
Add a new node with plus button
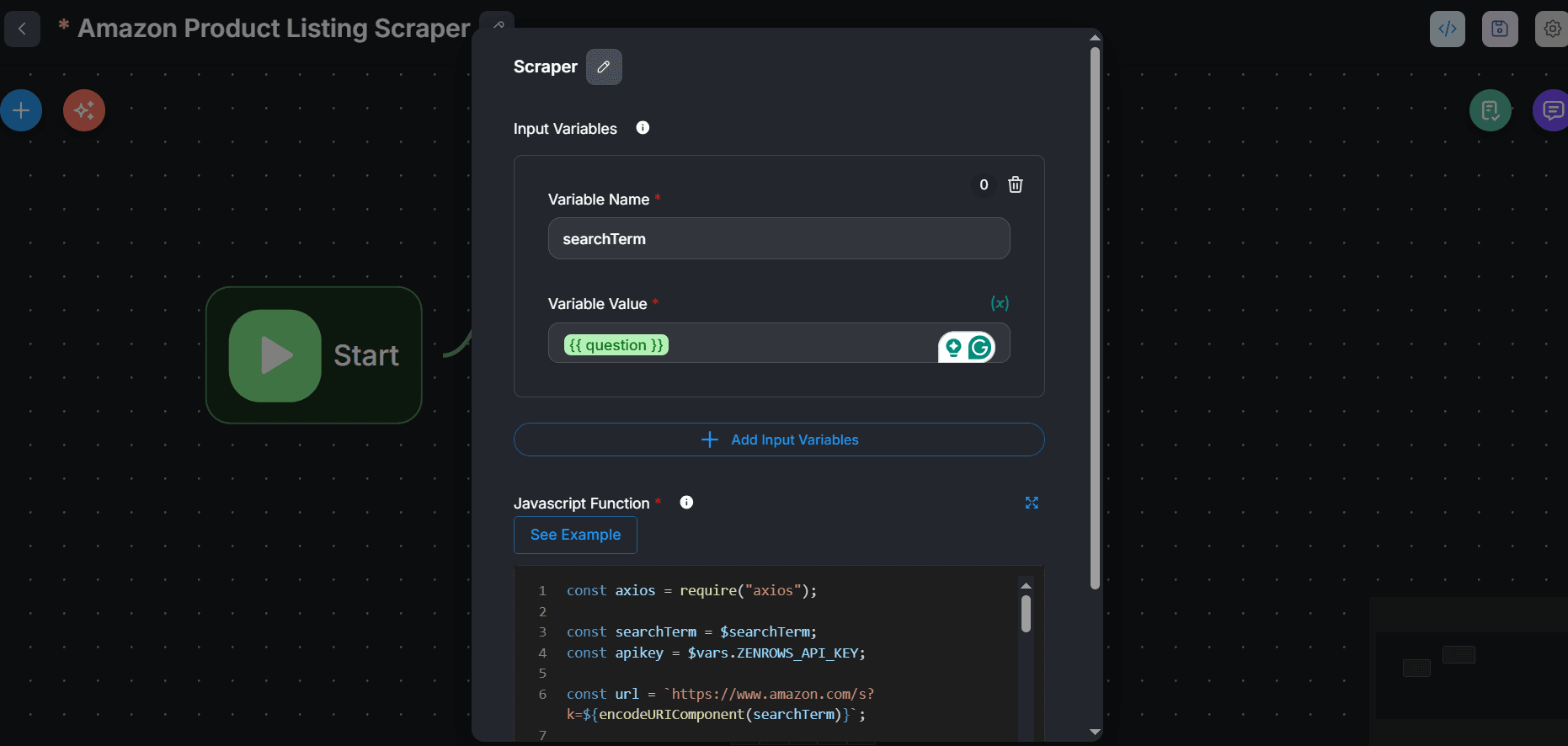pyautogui.click(x=21, y=110)
